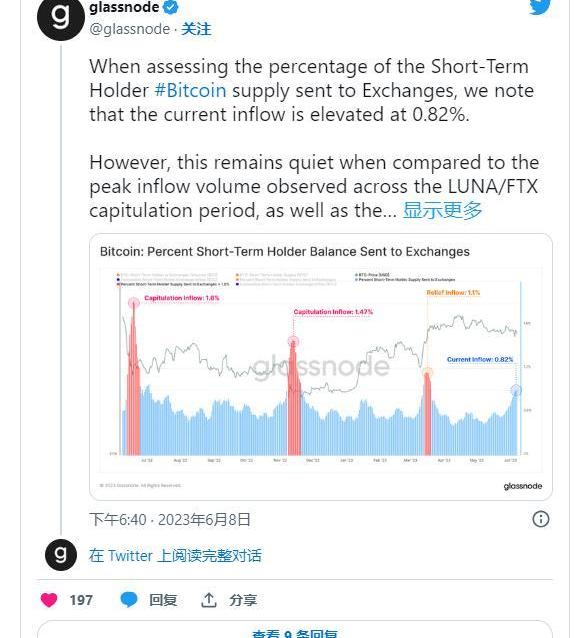Click the 回复 reply label

click(x=163, y=600)
